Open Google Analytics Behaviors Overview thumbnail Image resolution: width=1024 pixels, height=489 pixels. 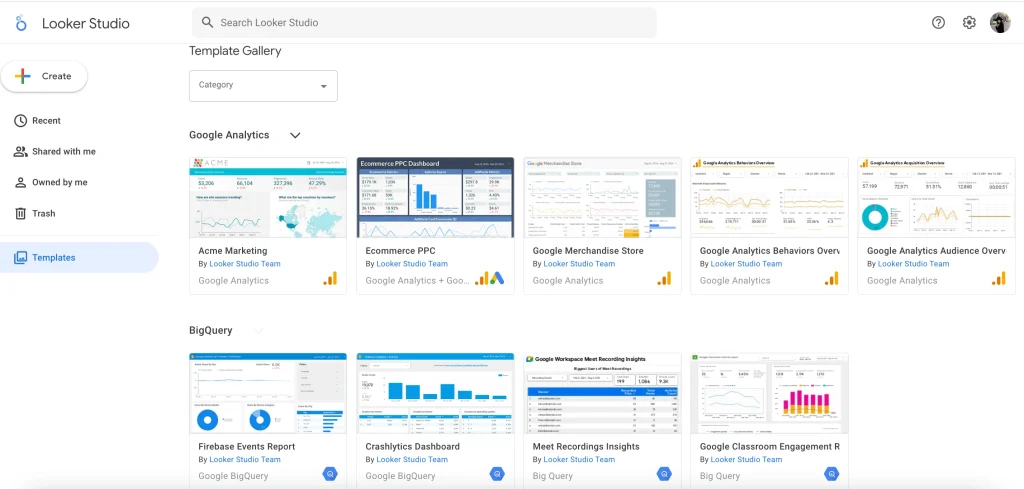pos(770,197)
